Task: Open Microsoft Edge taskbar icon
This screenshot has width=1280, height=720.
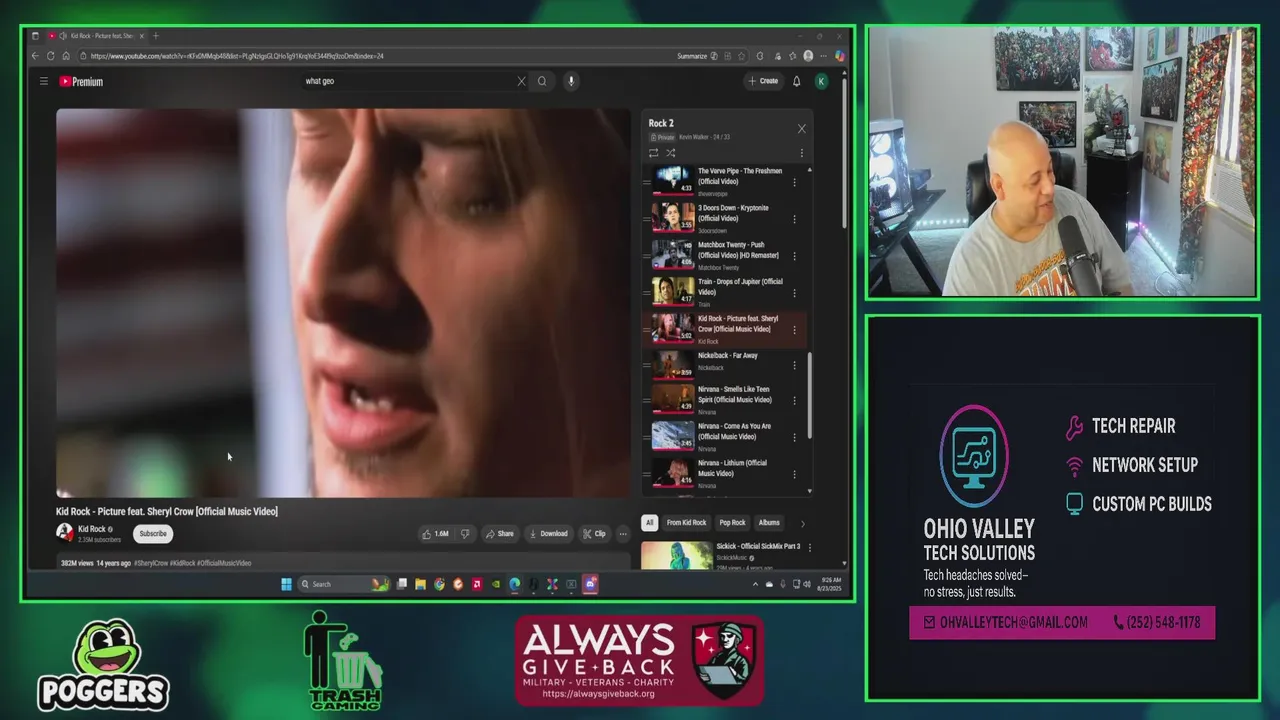Action: tap(515, 584)
